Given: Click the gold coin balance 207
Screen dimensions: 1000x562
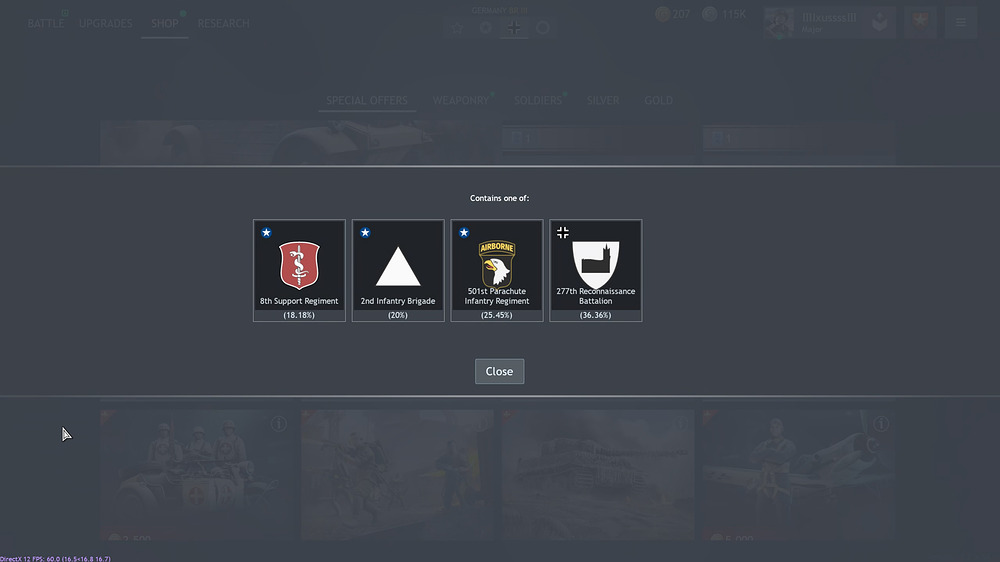Looking at the screenshot, I should [x=673, y=14].
